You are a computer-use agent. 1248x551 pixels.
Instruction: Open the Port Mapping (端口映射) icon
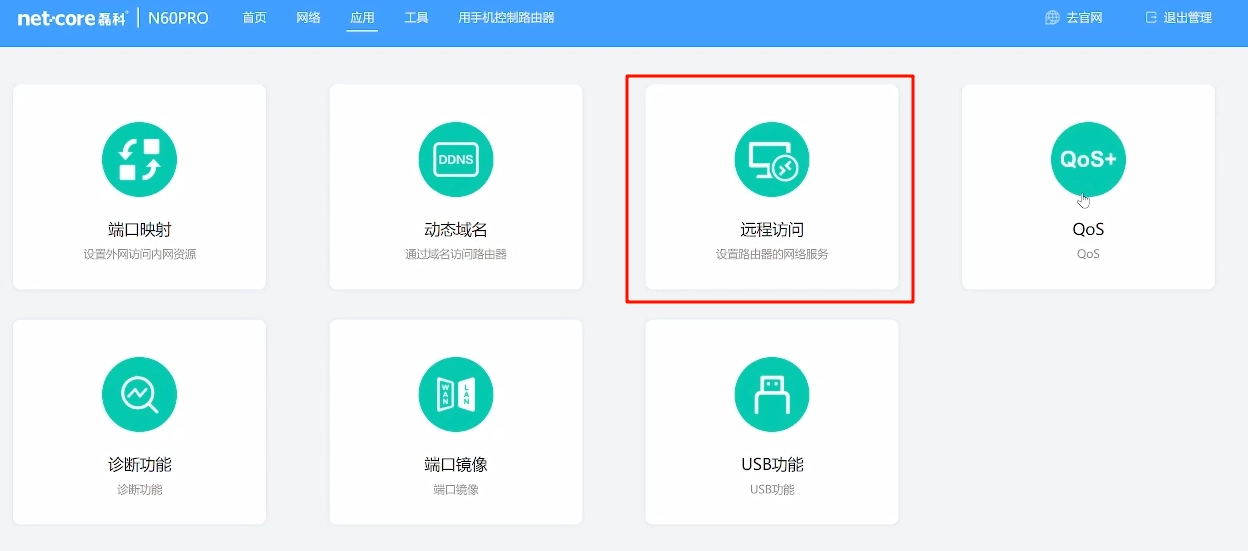pos(139,159)
